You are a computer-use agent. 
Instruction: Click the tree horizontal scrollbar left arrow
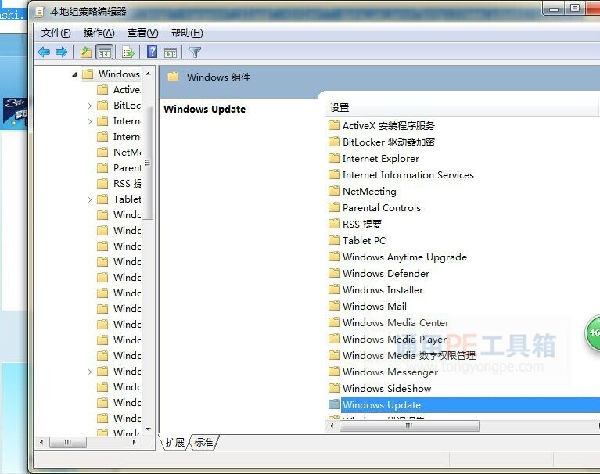41,442
